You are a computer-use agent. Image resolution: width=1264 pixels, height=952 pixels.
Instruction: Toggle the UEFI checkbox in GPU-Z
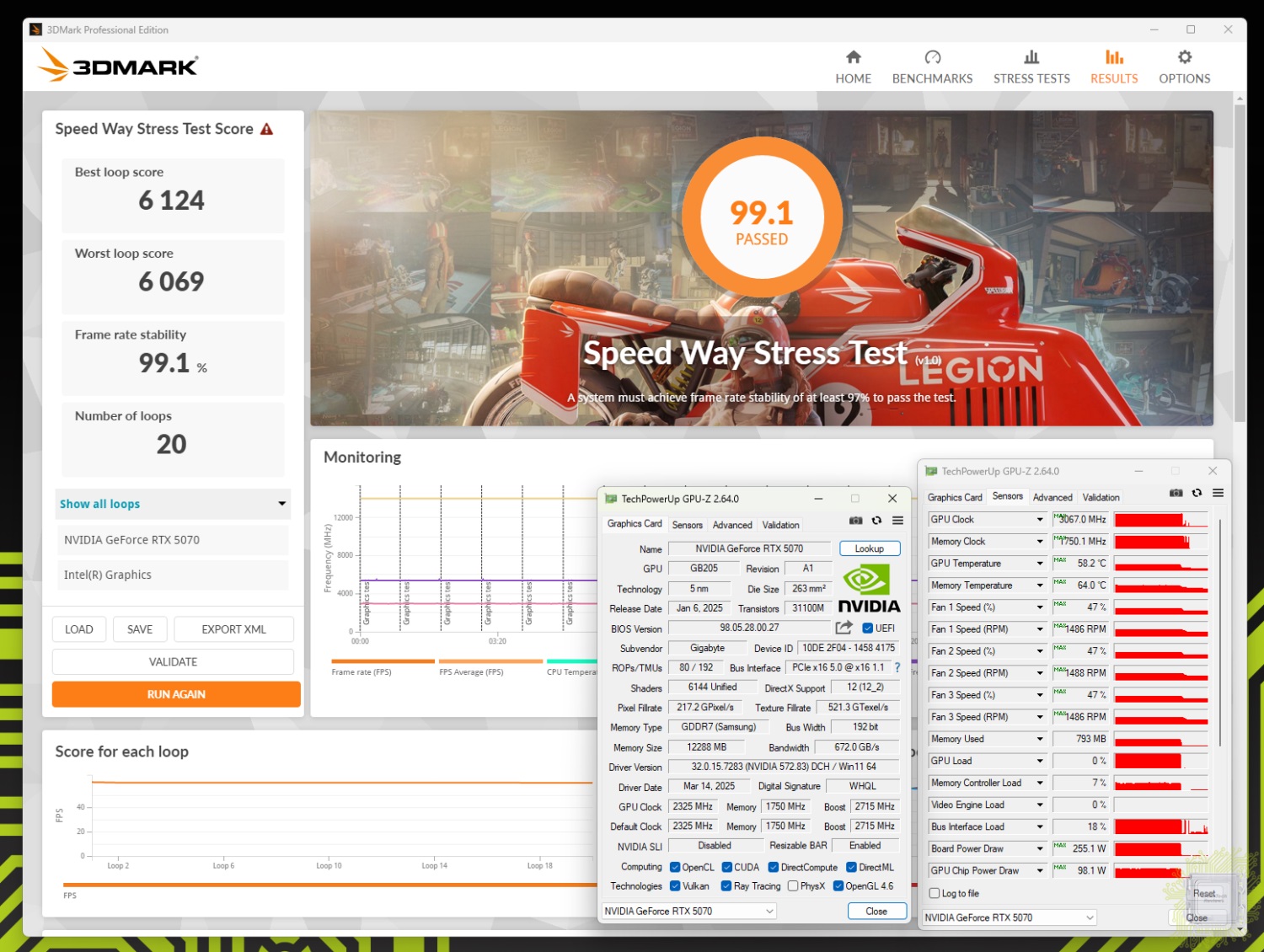pyautogui.click(x=868, y=628)
